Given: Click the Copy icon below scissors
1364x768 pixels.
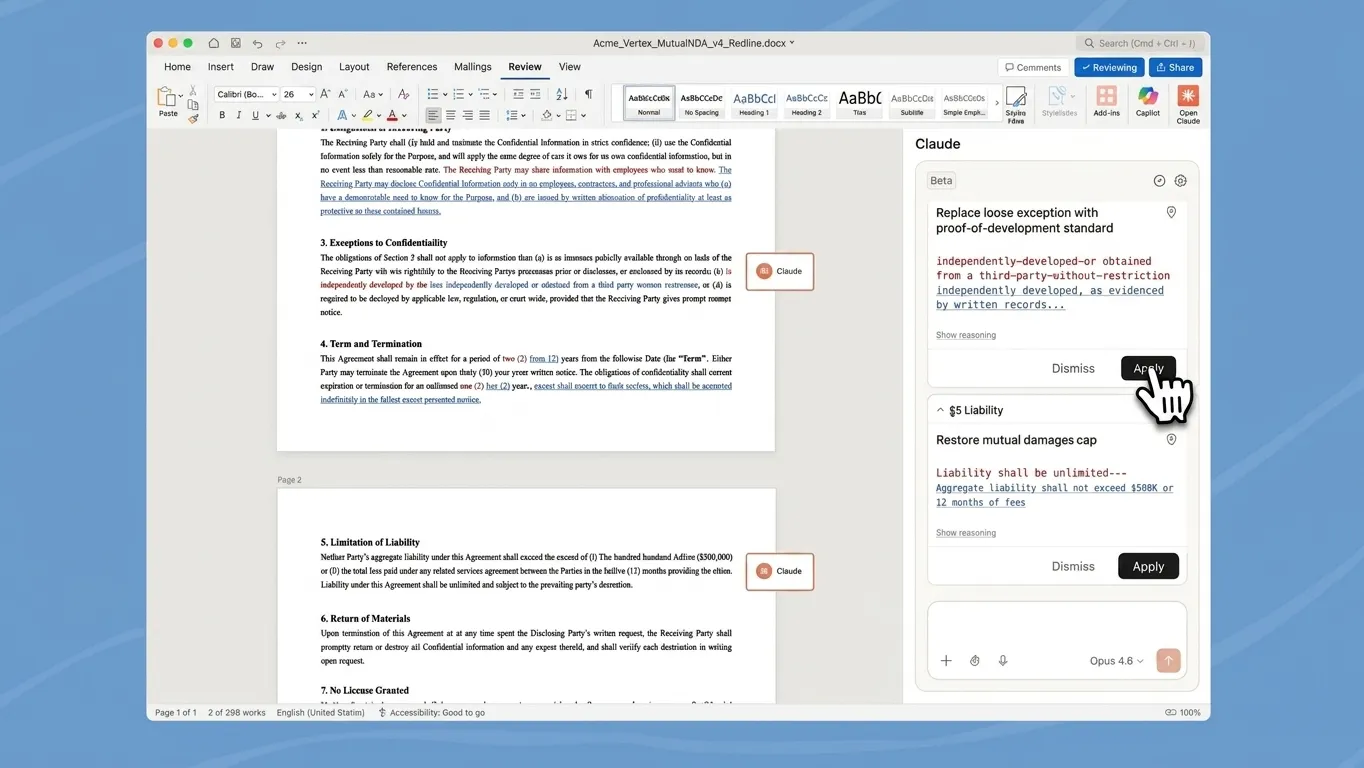Looking at the screenshot, I should 193,104.
